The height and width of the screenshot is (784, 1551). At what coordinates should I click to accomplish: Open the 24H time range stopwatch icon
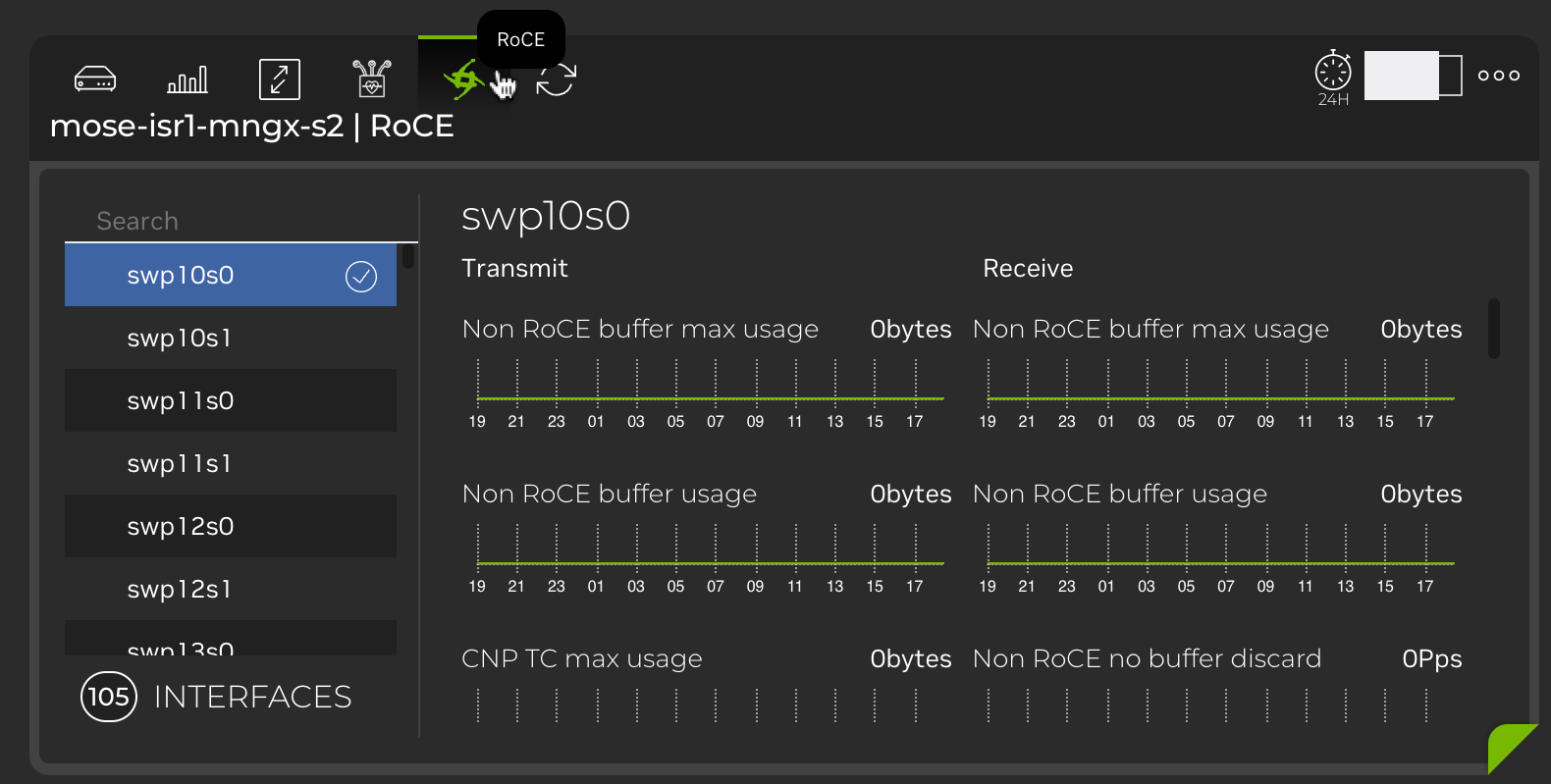[x=1332, y=77]
